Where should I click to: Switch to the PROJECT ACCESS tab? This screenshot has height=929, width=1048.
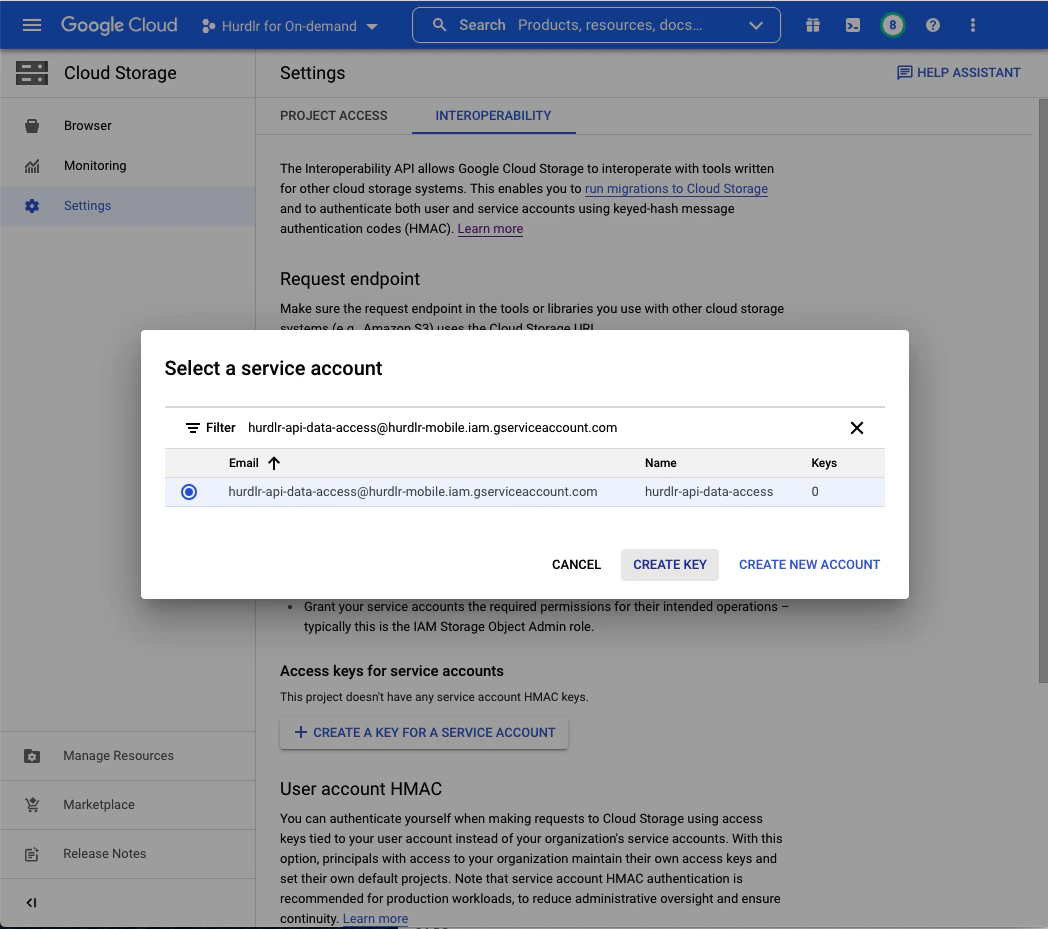(x=334, y=116)
